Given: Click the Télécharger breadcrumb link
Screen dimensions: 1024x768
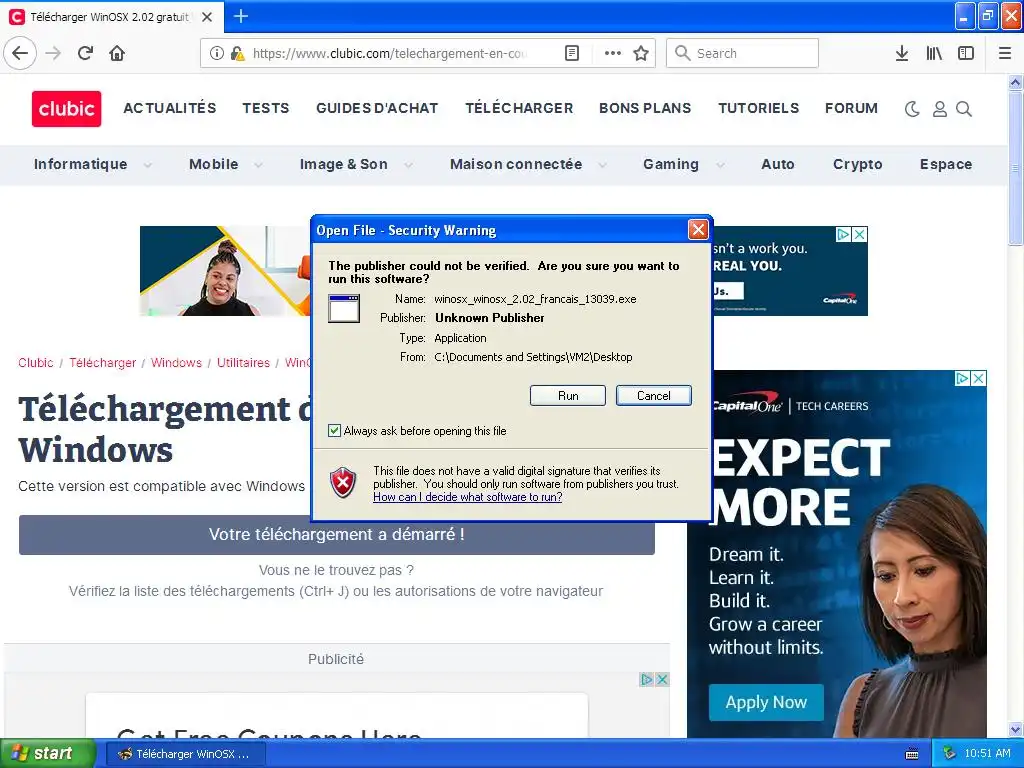Looking at the screenshot, I should point(103,362).
